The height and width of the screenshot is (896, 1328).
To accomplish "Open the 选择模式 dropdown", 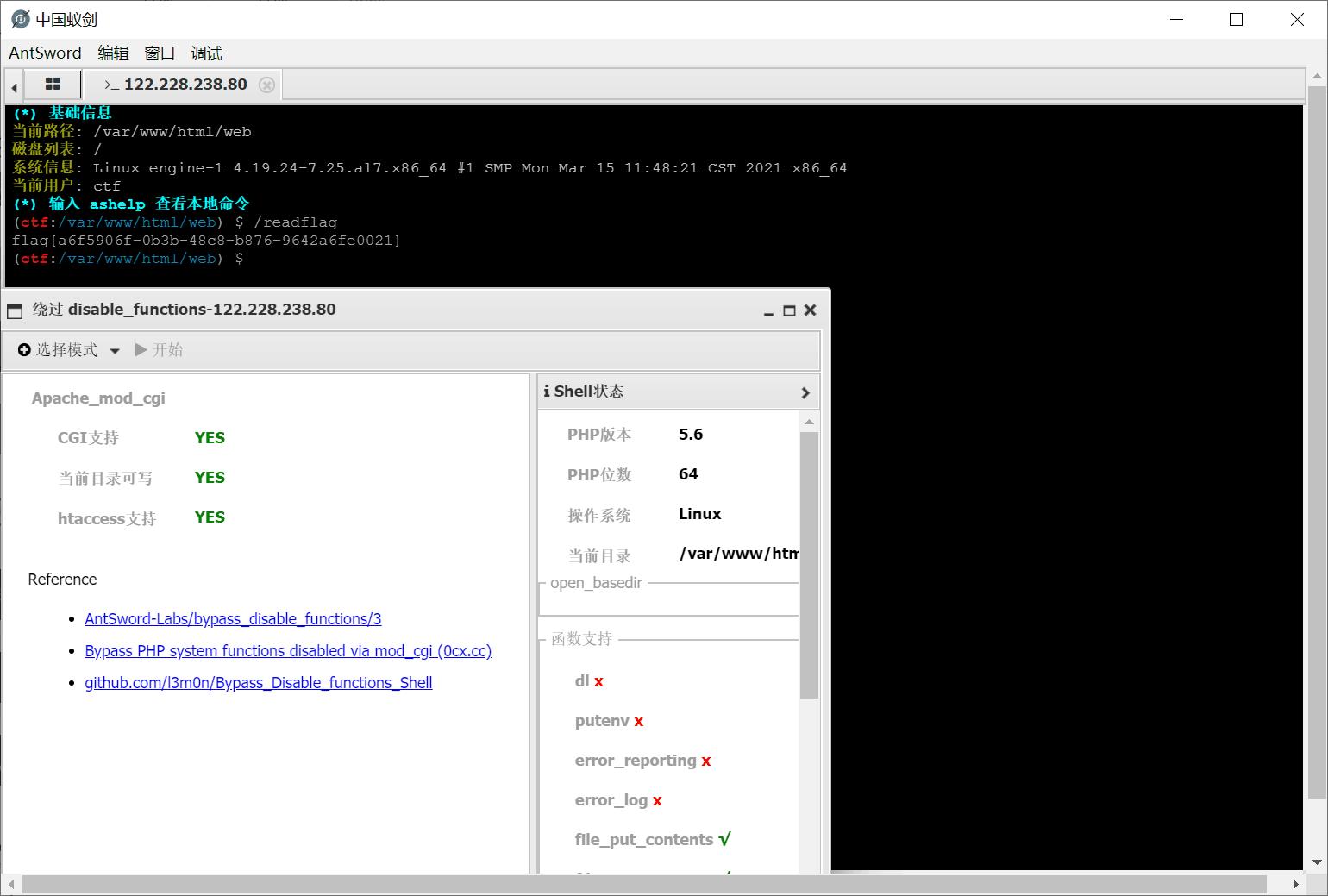I will point(69,350).
